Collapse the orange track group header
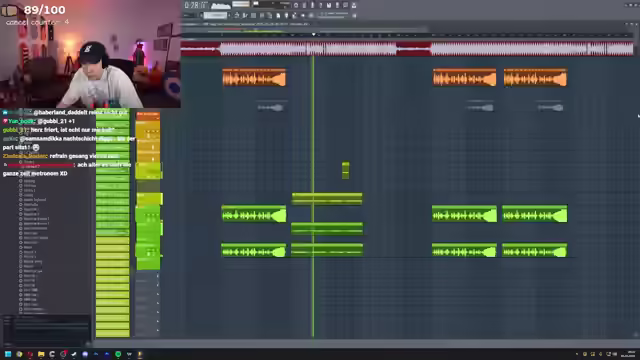 (148, 115)
